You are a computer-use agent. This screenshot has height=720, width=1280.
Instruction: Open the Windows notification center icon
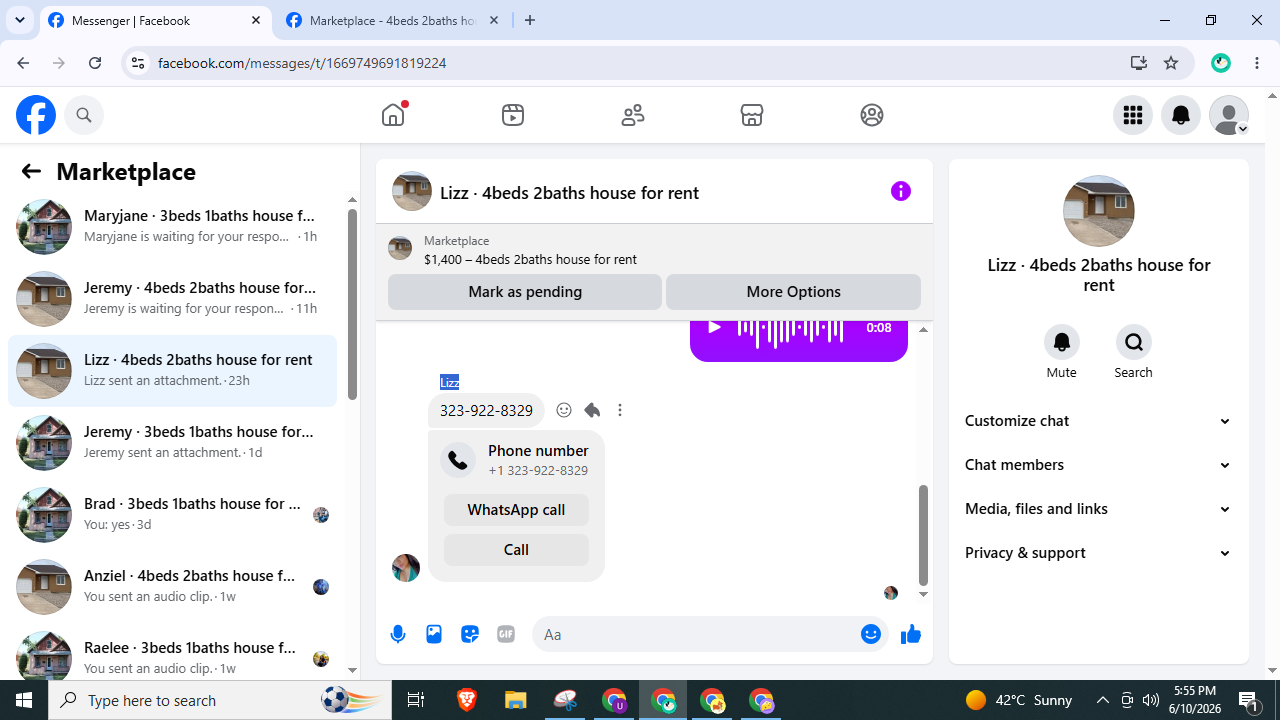(x=1248, y=700)
